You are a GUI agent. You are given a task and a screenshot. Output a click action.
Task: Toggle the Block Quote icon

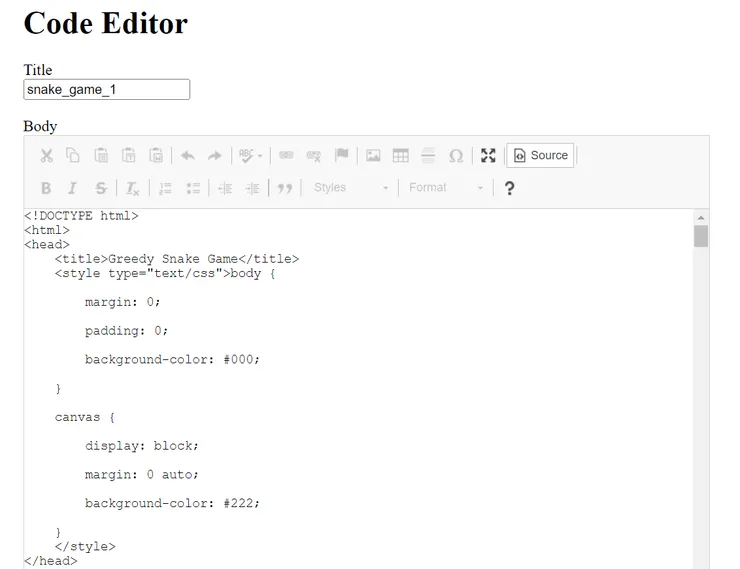[x=285, y=188]
